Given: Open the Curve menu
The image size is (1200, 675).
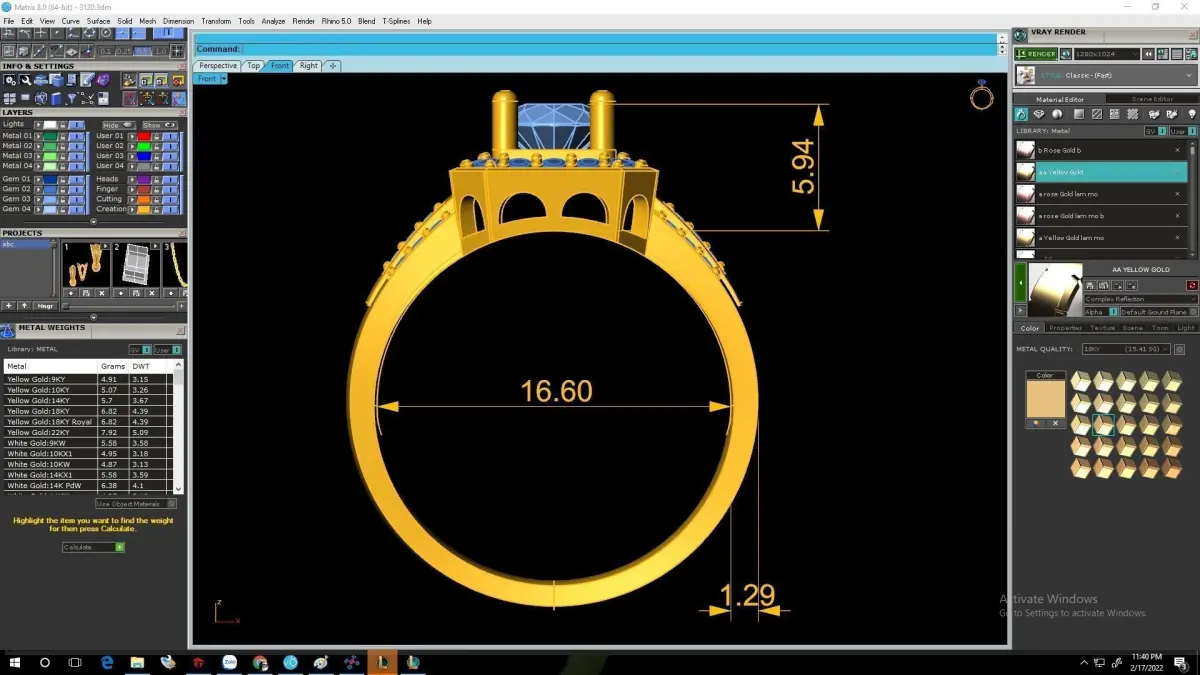Looking at the screenshot, I should (70, 21).
